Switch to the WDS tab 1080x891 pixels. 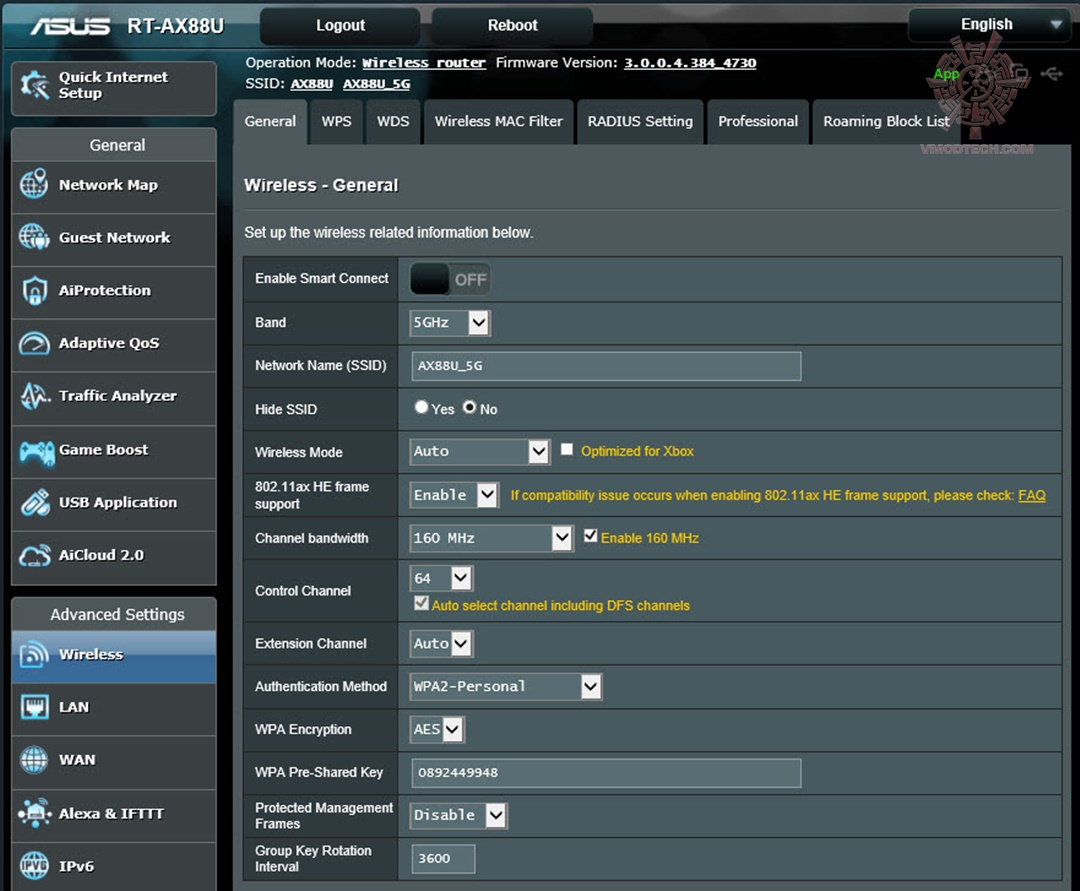tap(393, 121)
